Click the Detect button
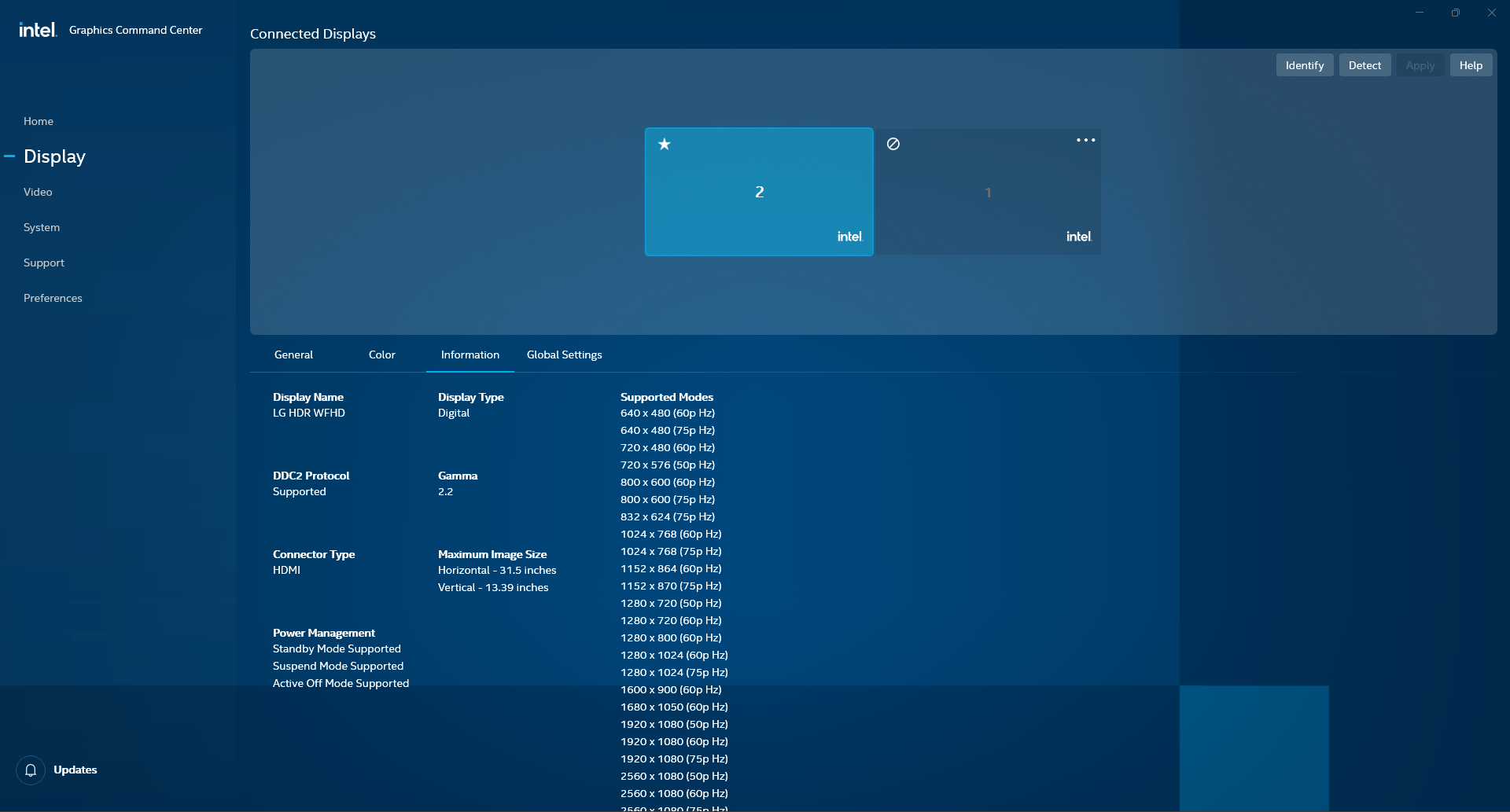The width and height of the screenshot is (1510, 812). [x=1365, y=65]
